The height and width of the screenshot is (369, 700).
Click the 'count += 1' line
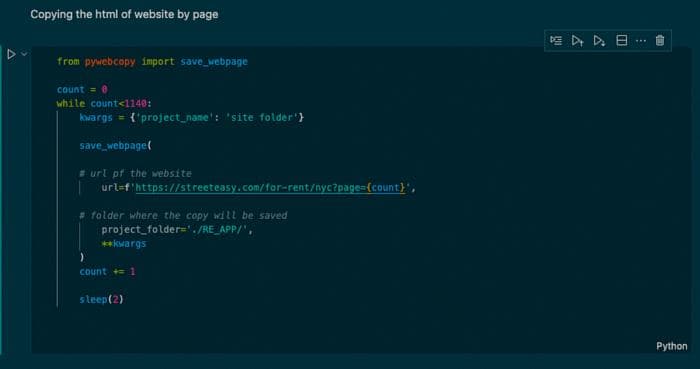[x=107, y=272]
